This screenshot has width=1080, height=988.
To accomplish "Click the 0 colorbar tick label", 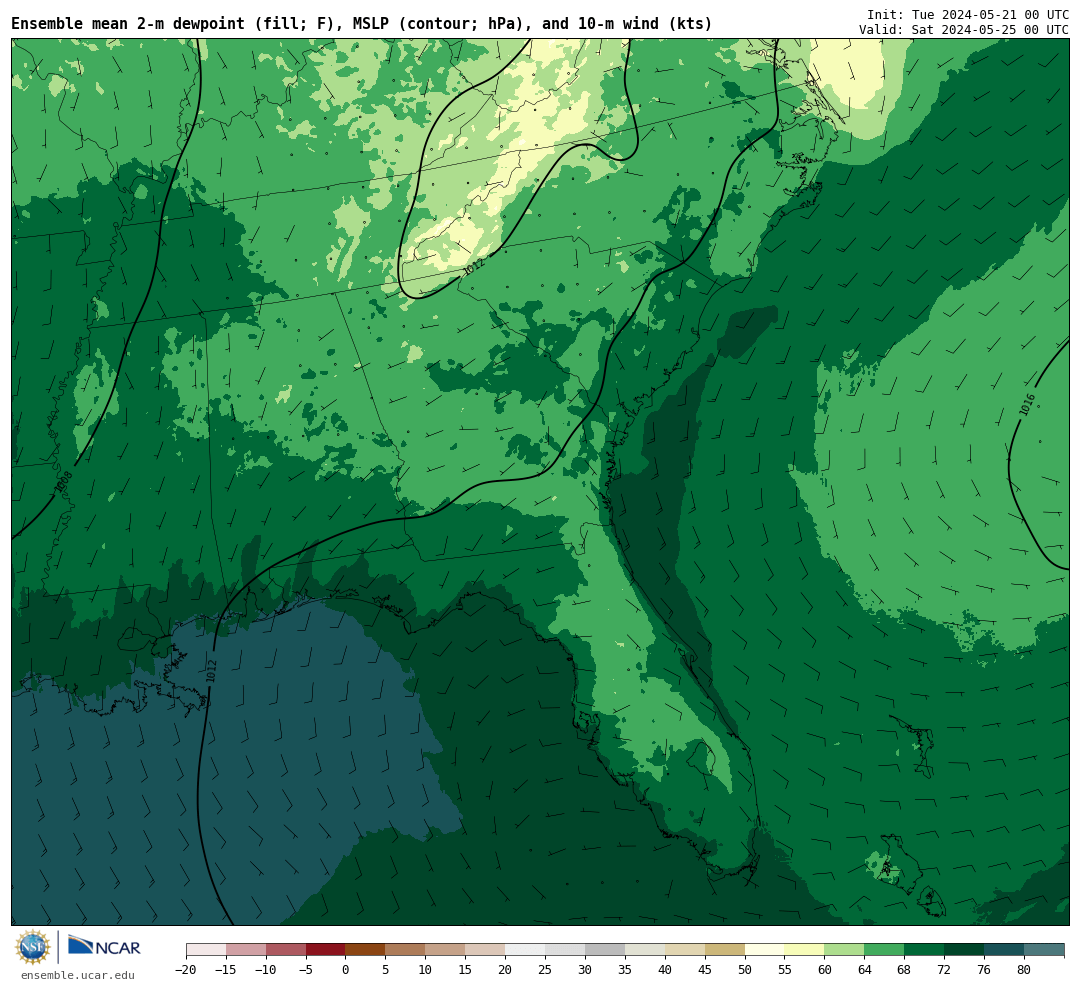I will [x=346, y=969].
